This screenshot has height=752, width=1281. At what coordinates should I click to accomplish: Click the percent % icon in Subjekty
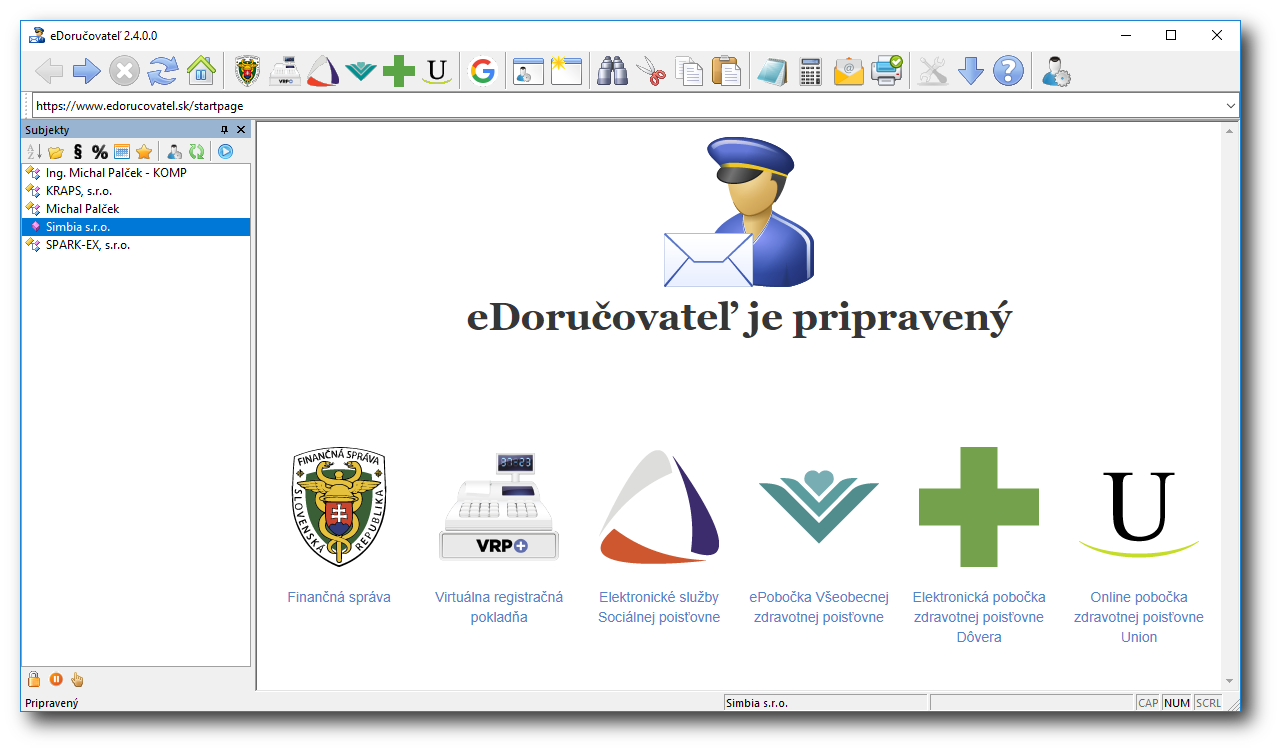(x=99, y=152)
